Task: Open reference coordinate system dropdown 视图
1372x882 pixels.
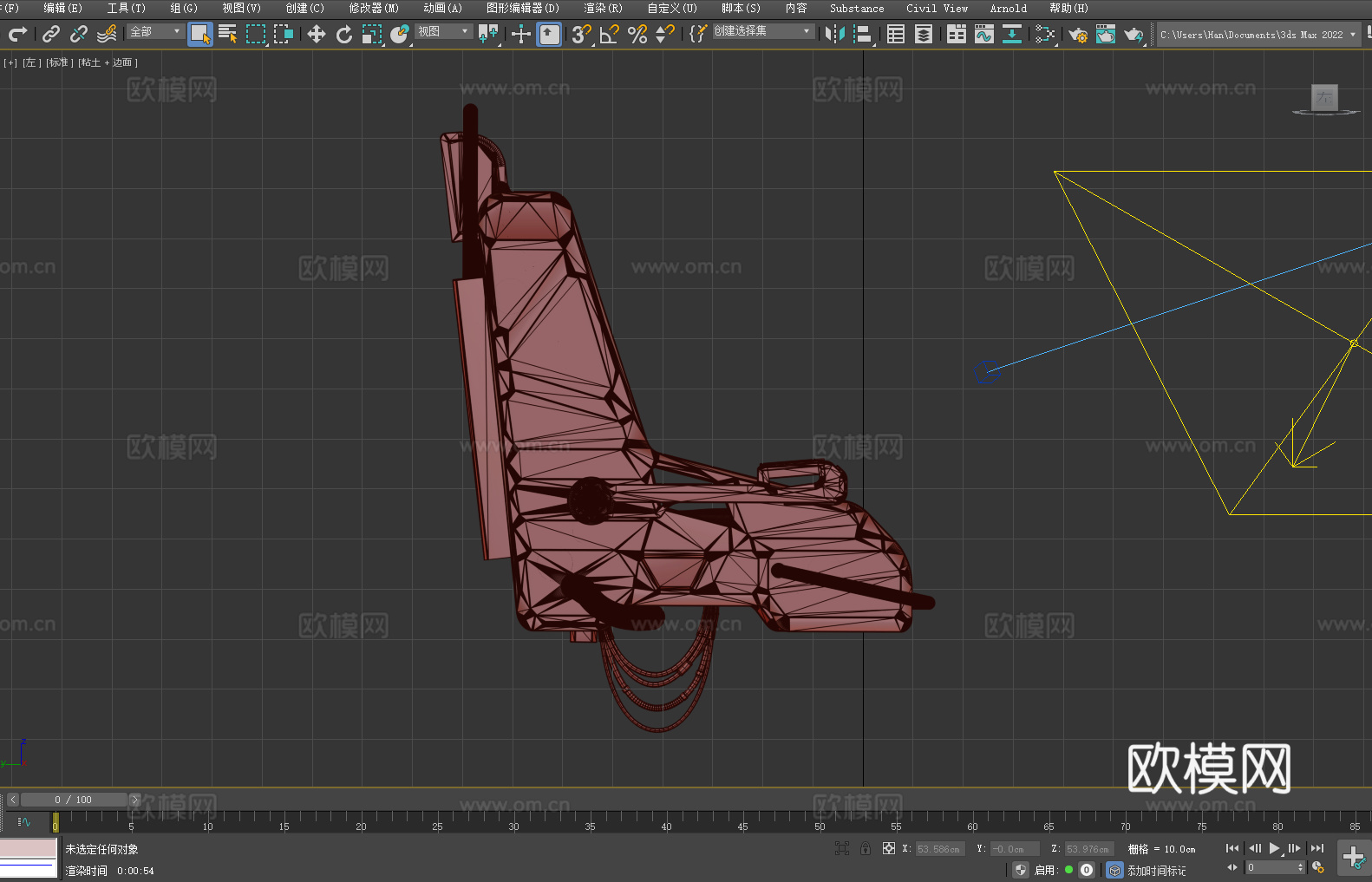Action: pyautogui.click(x=443, y=31)
